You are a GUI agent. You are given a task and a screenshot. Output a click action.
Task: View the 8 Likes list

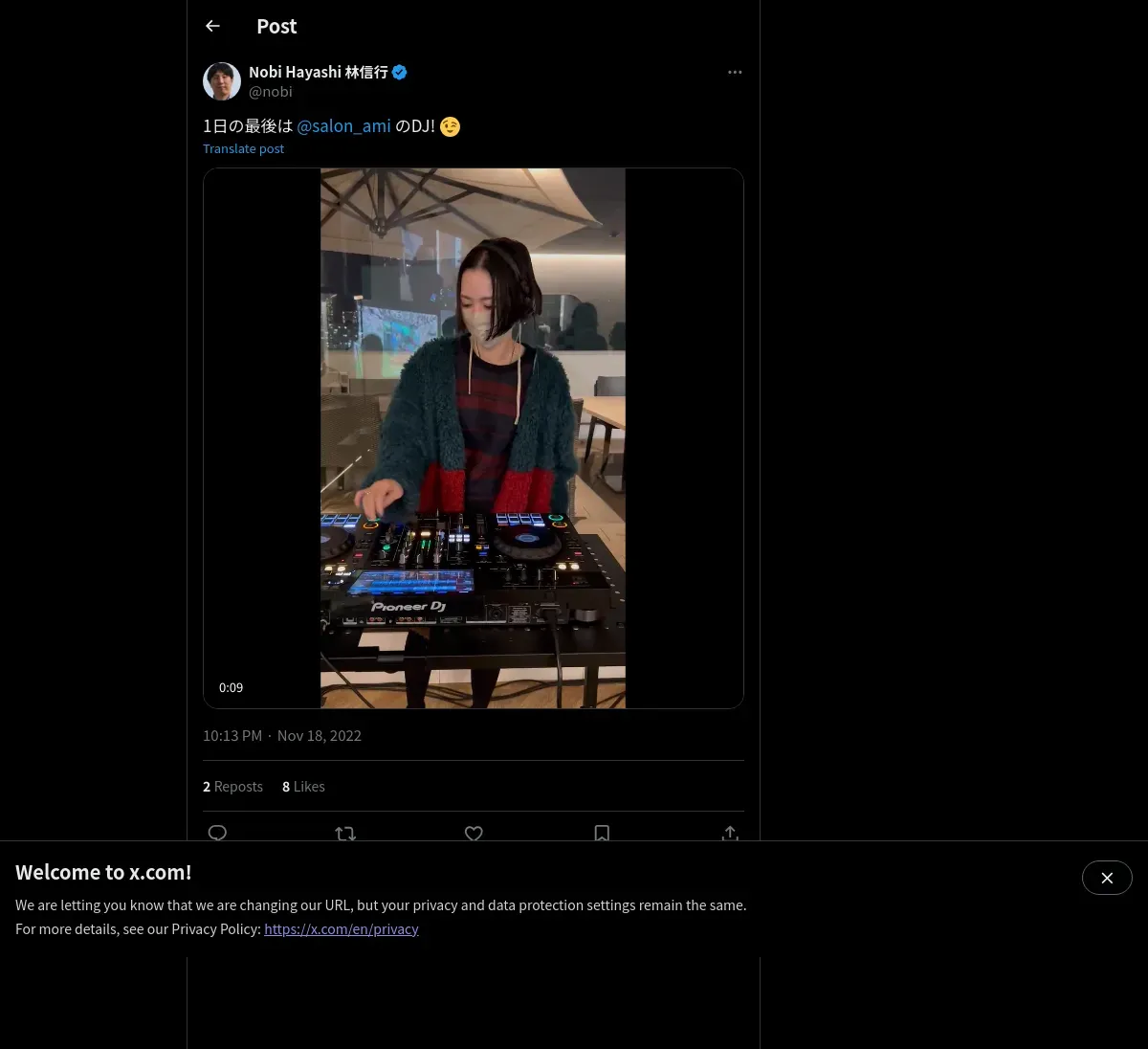303,786
